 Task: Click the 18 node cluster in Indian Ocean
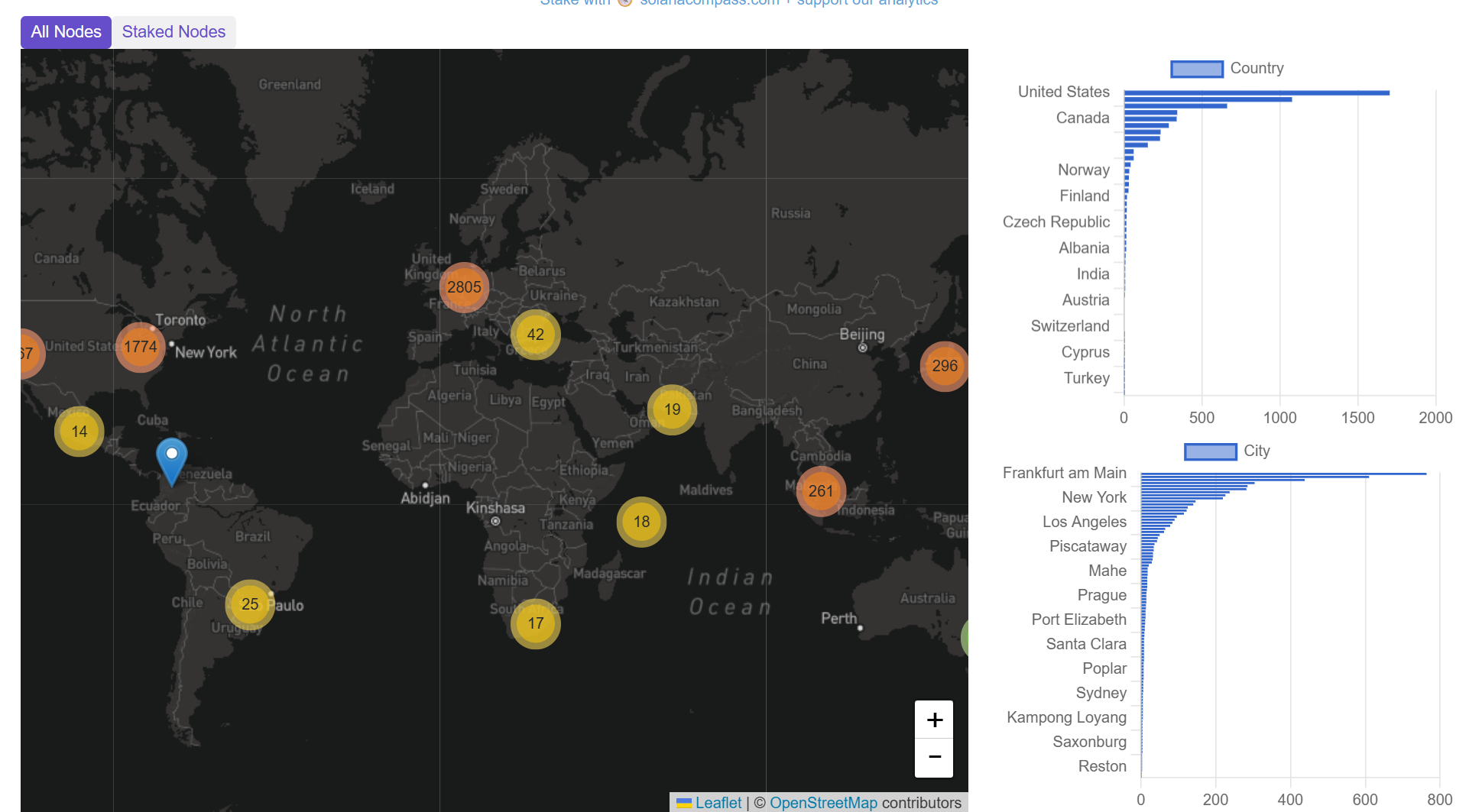[x=641, y=522]
